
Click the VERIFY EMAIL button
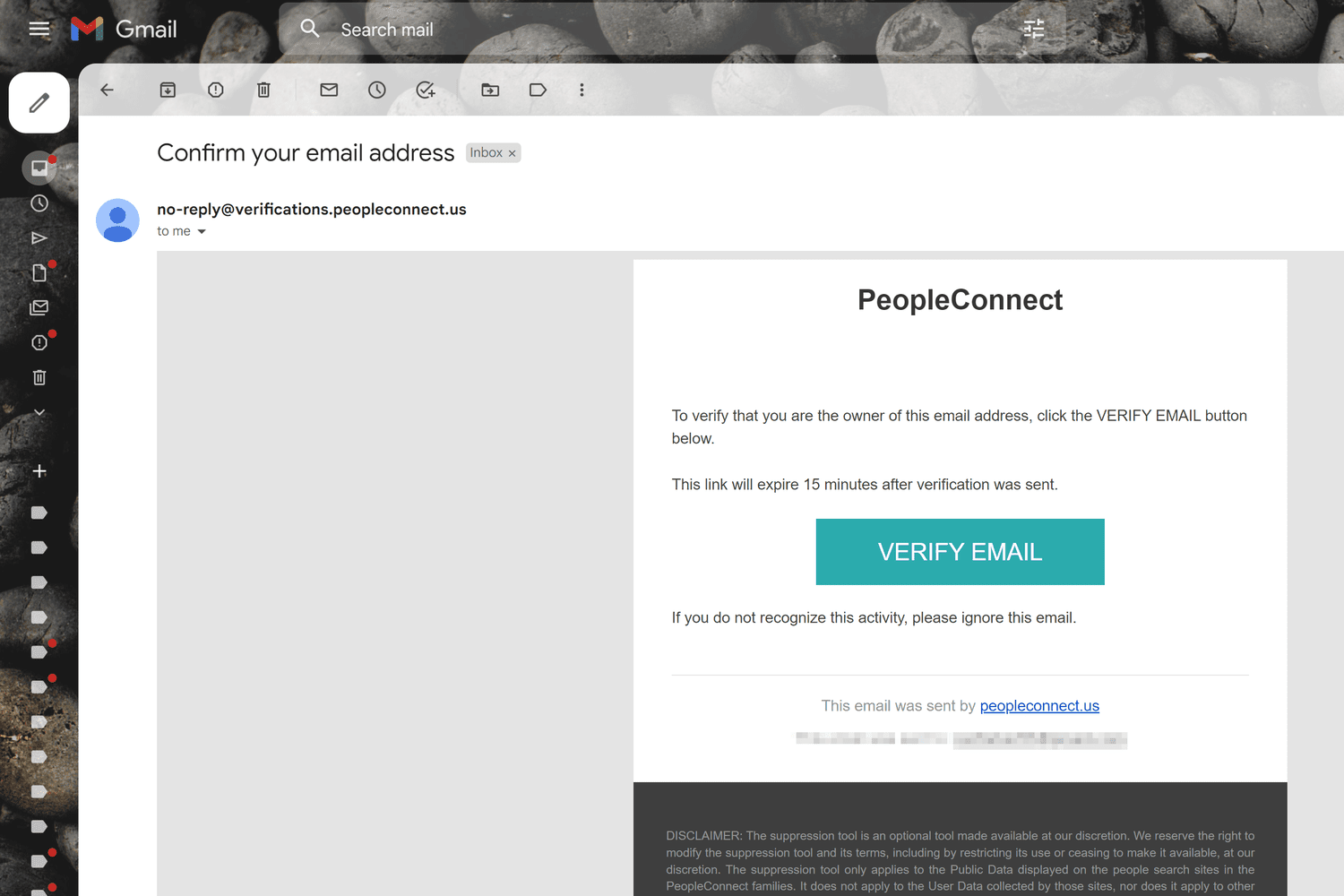(x=960, y=552)
